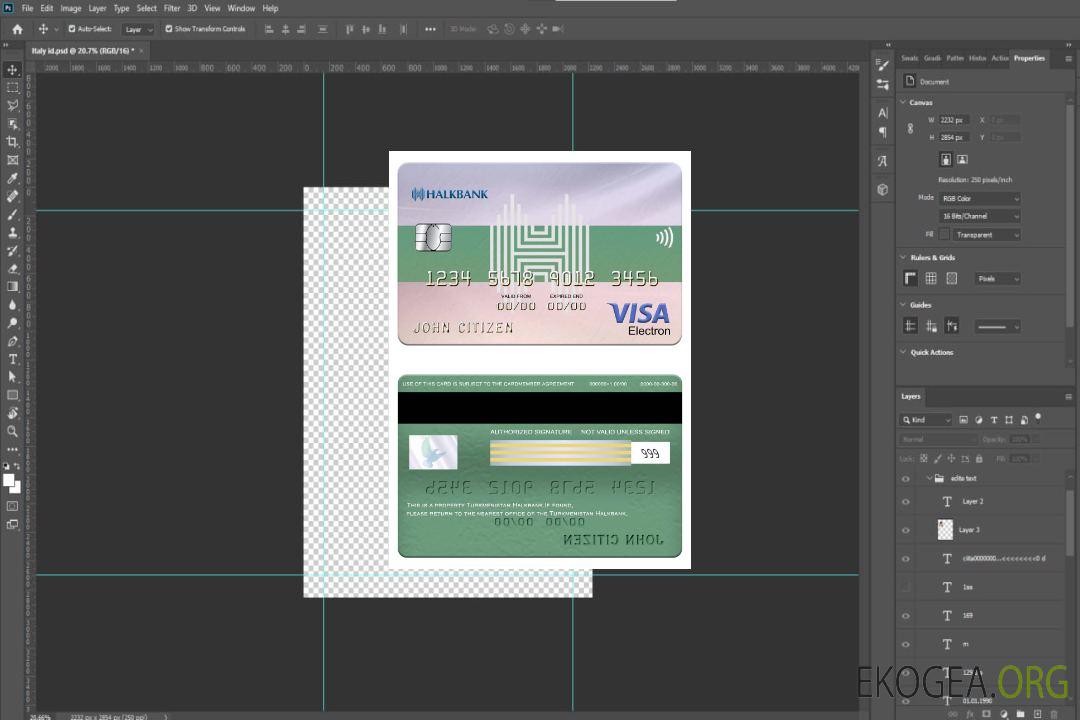The image size is (1080, 720).
Task: Hide the 'edite text' layer group
Action: tap(906, 479)
